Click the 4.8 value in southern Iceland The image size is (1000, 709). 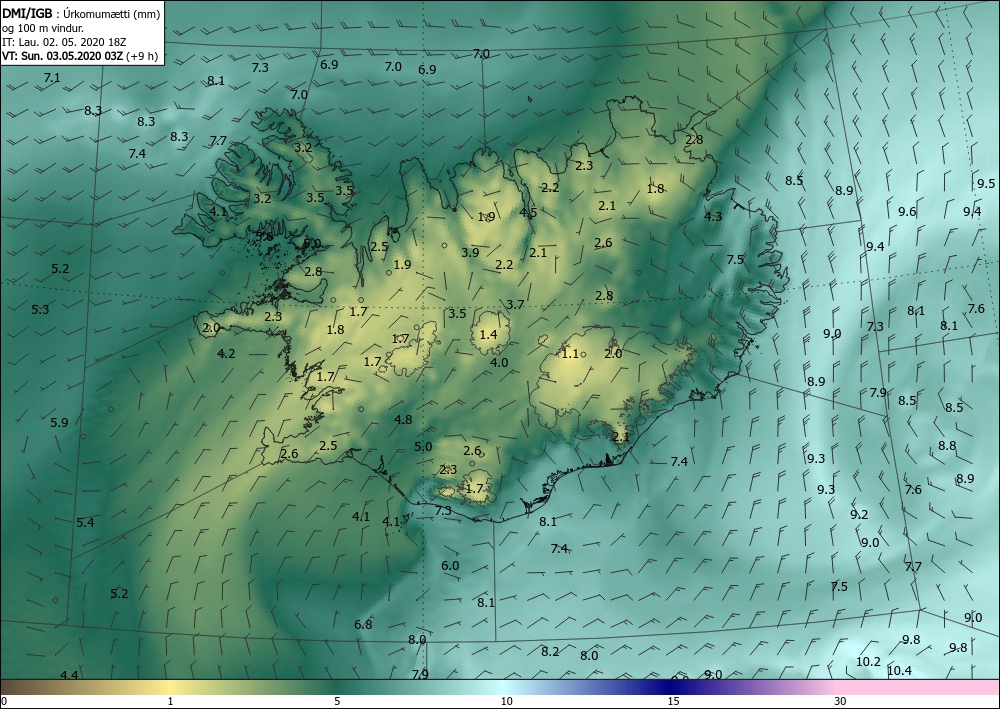pyautogui.click(x=403, y=420)
